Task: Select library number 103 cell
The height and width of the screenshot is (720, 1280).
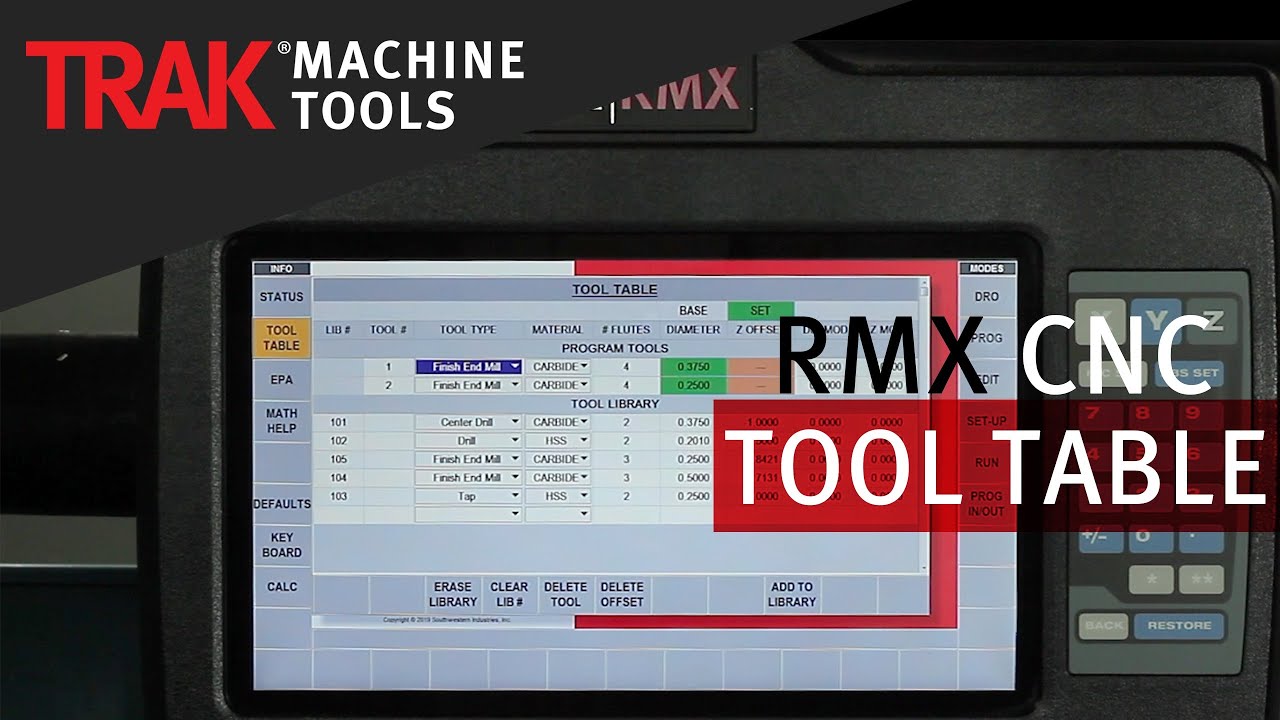Action: [x=338, y=496]
